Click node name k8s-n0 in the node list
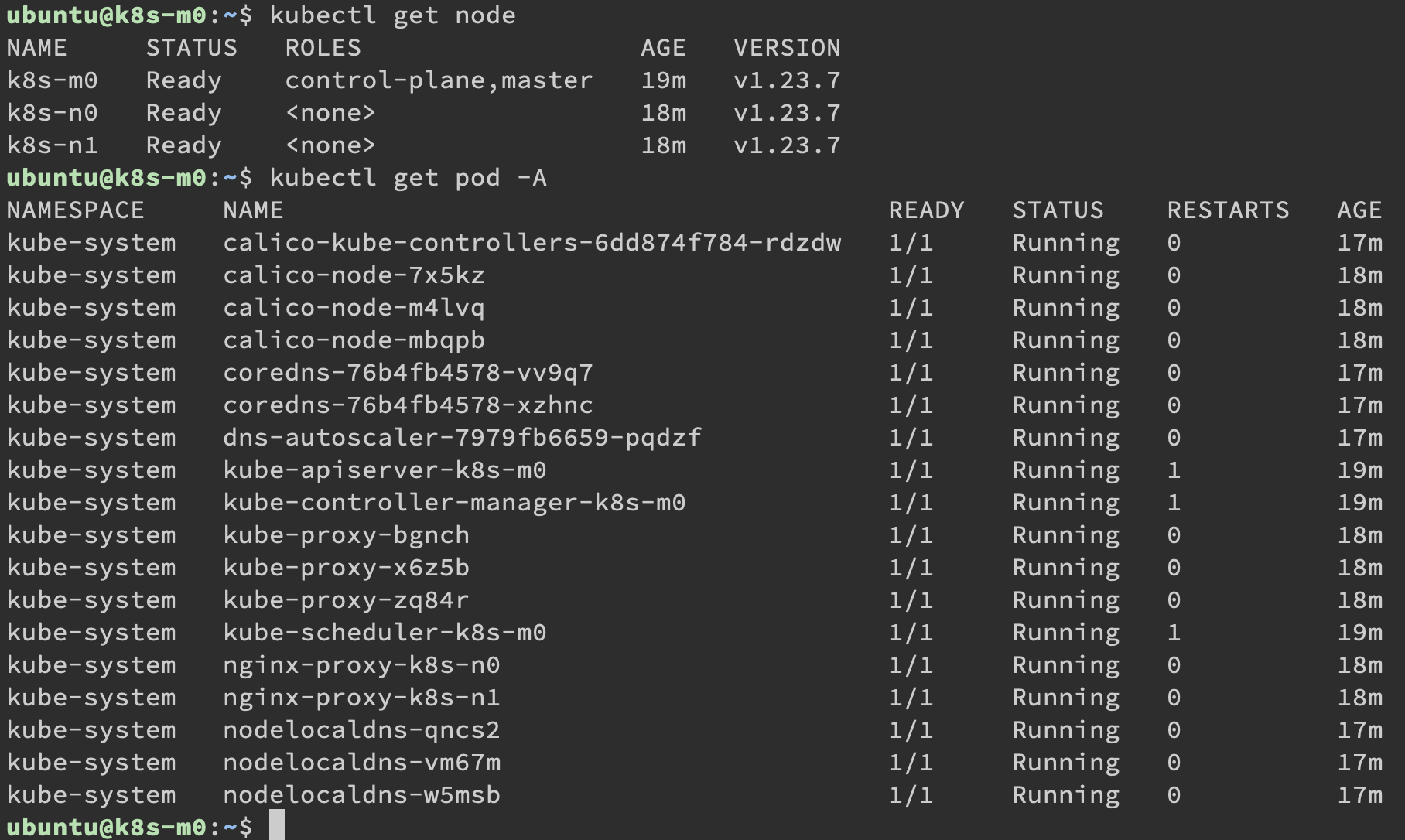The image size is (1405, 840). click(x=53, y=113)
